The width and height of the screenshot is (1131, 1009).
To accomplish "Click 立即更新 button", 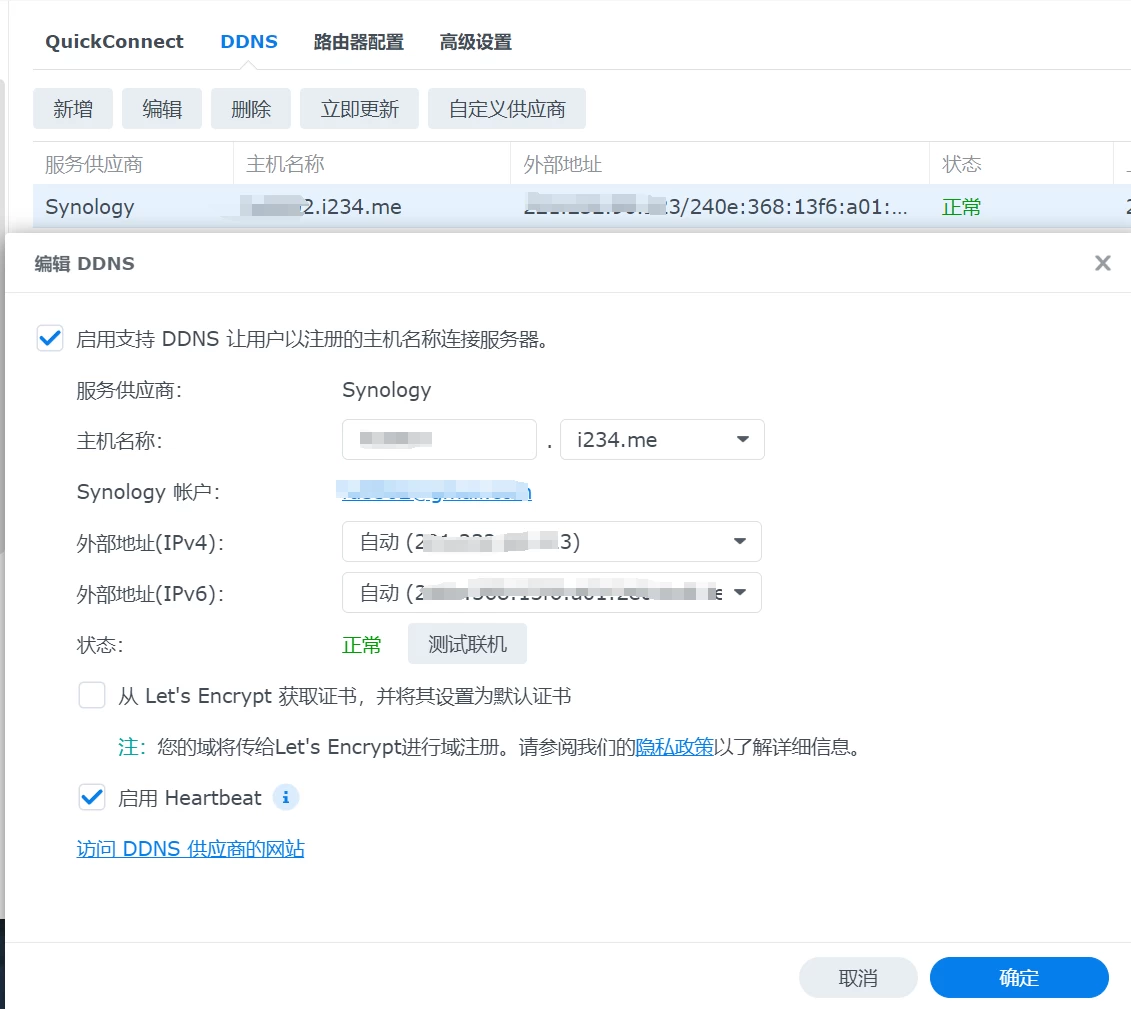I will pyautogui.click(x=359, y=109).
